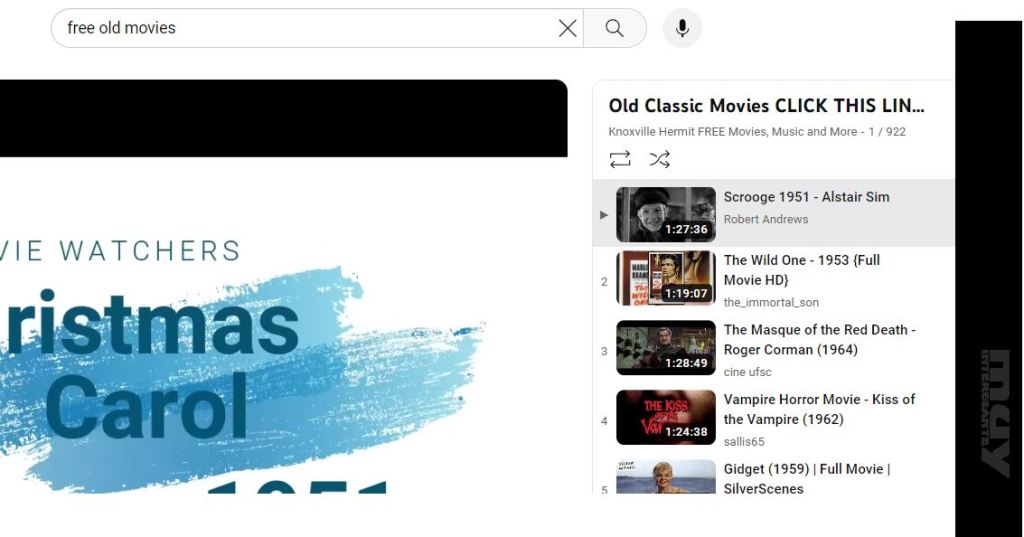The image size is (1024, 537).
Task: Click the Gidget 1959 thumbnail
Action: pos(665,477)
